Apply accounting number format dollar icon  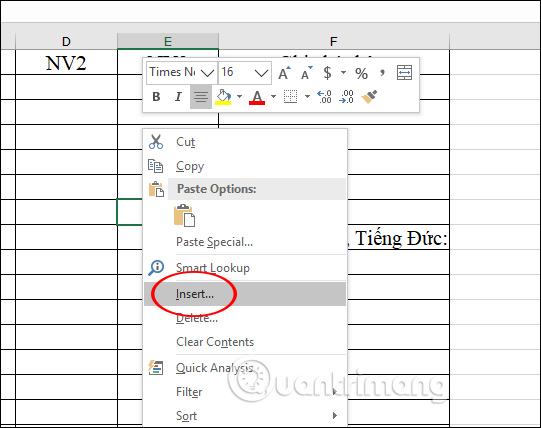(x=327, y=73)
